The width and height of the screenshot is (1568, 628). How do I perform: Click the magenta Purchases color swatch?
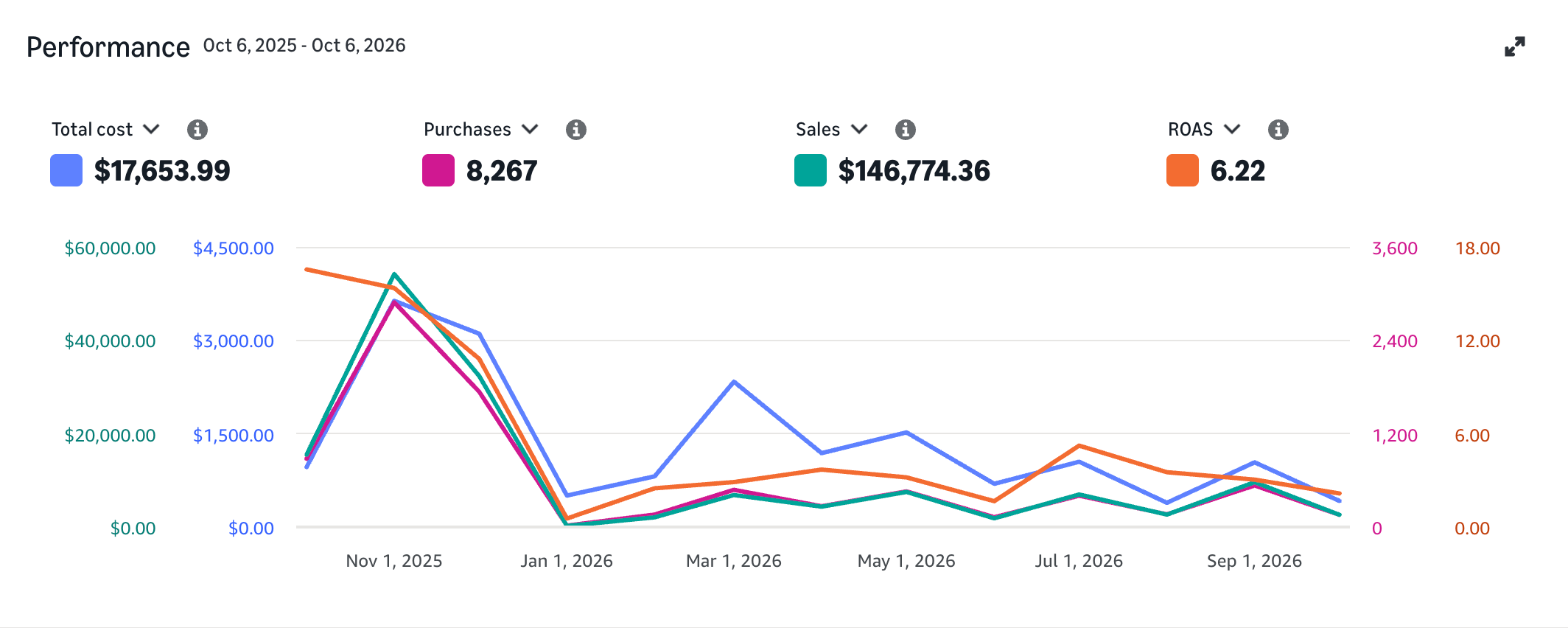pyautogui.click(x=438, y=171)
